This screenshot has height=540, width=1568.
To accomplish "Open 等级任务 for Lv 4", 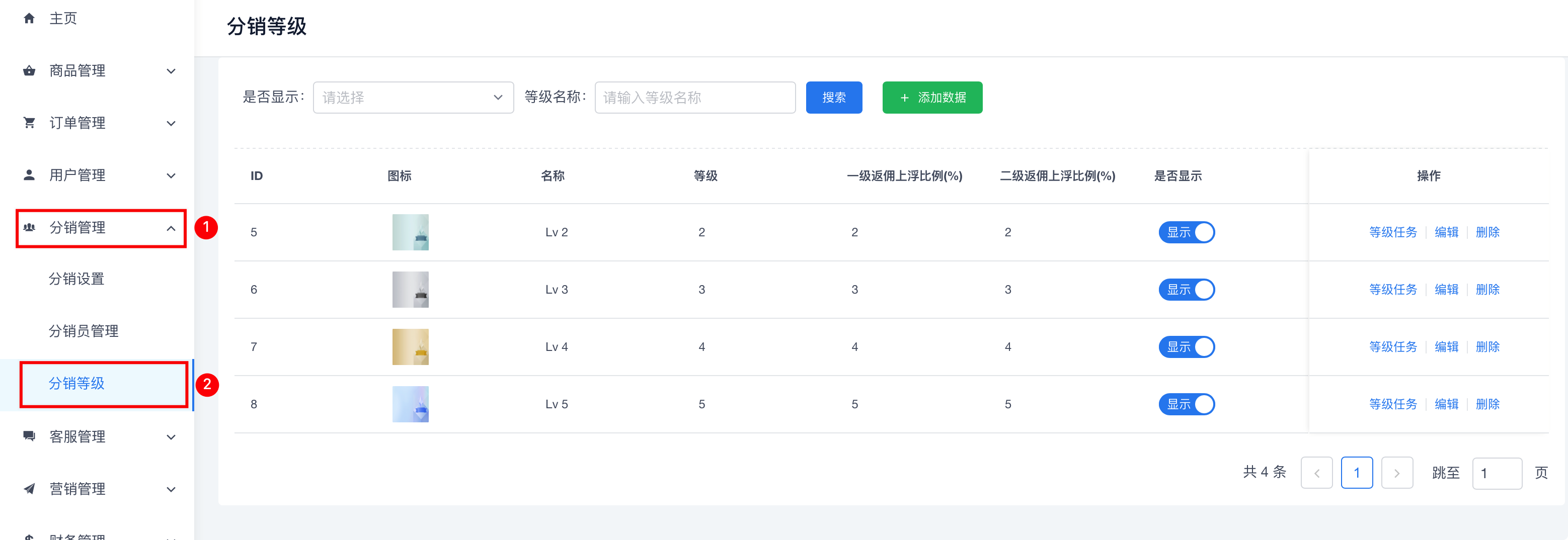I will point(1393,346).
